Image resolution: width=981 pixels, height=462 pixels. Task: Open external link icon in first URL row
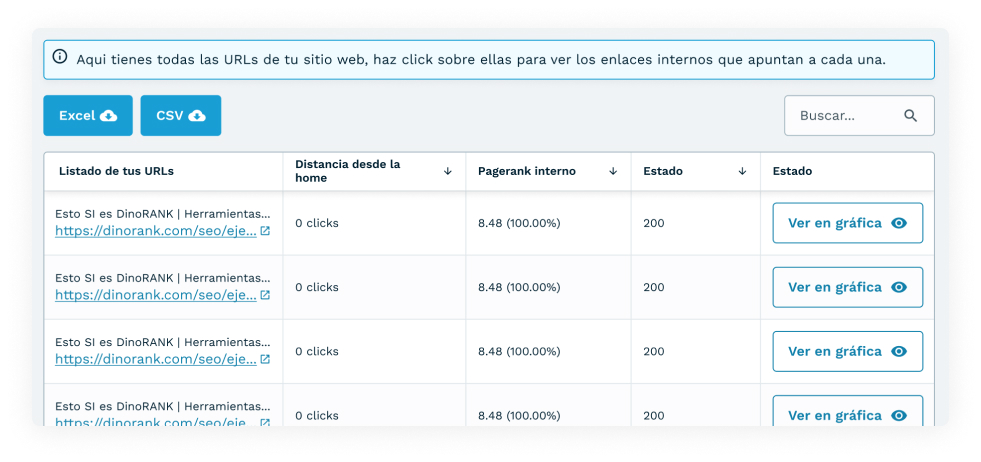pyautogui.click(x=265, y=231)
